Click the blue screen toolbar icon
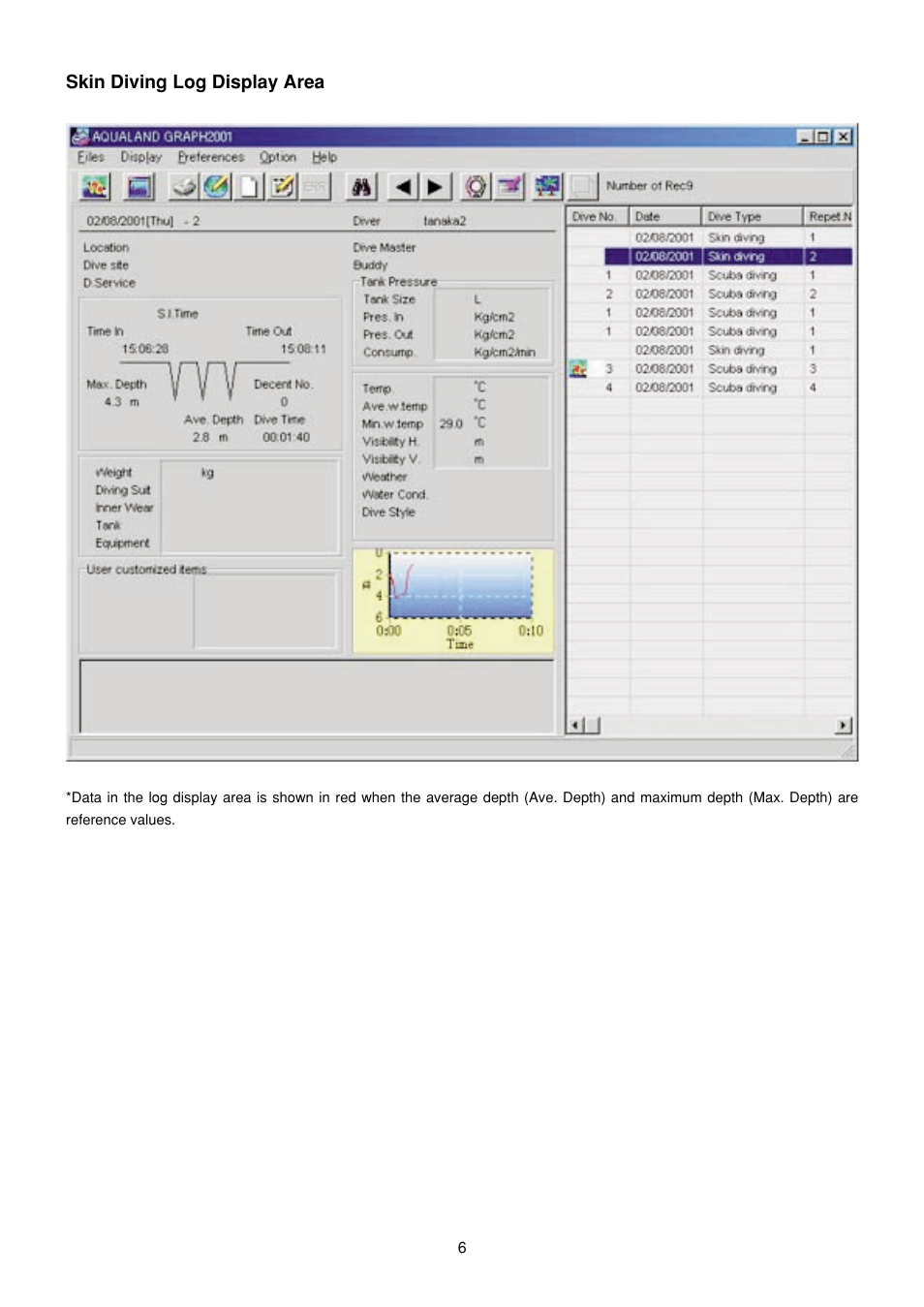924x1307 pixels. pyautogui.click(x=140, y=186)
